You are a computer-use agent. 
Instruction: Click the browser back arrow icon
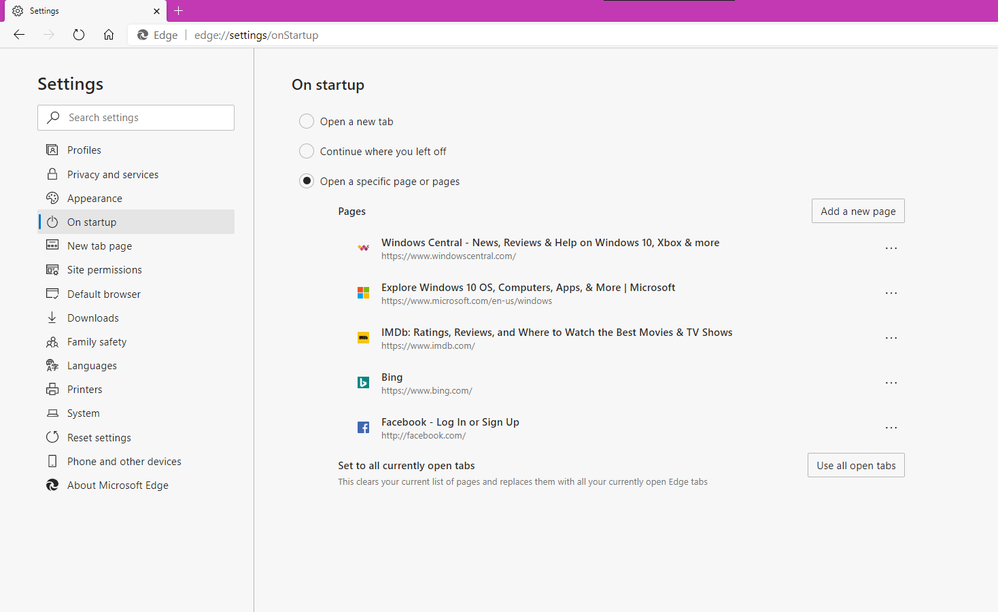click(19, 35)
